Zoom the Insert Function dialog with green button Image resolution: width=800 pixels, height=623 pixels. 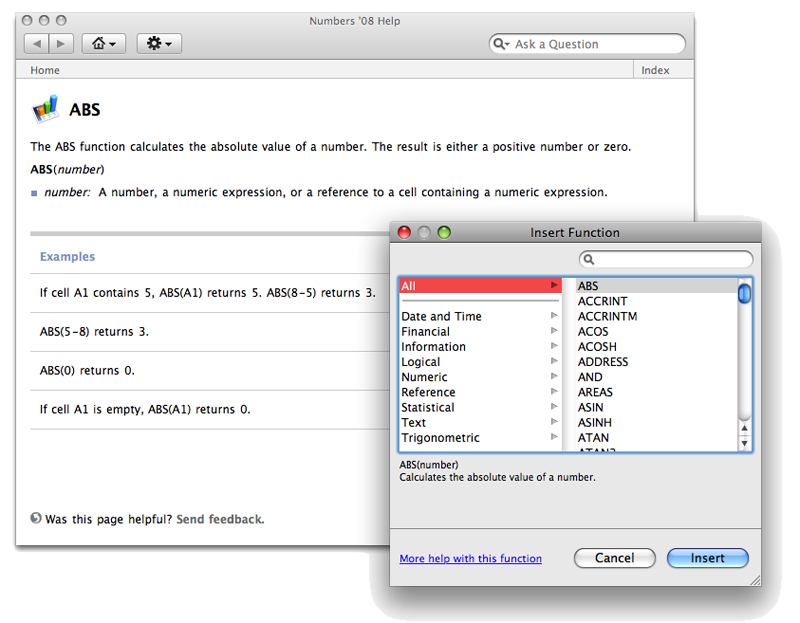(x=444, y=233)
